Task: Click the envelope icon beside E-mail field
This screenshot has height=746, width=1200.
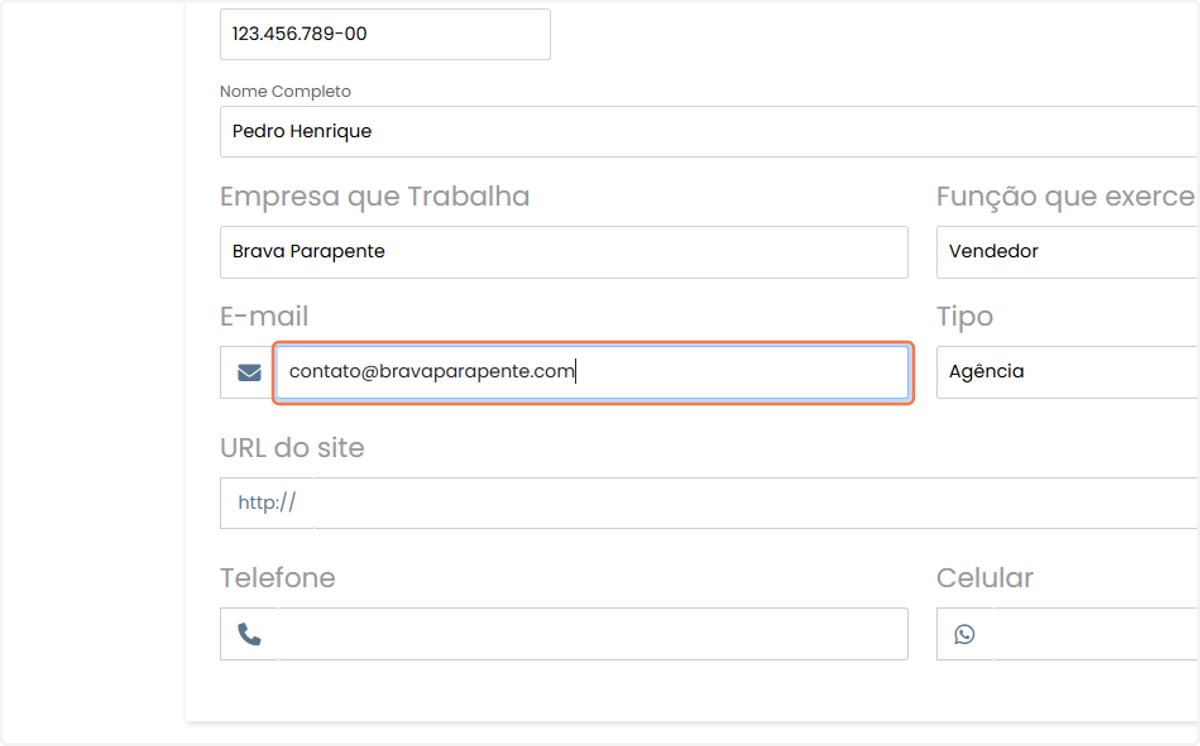Action: click(x=249, y=373)
